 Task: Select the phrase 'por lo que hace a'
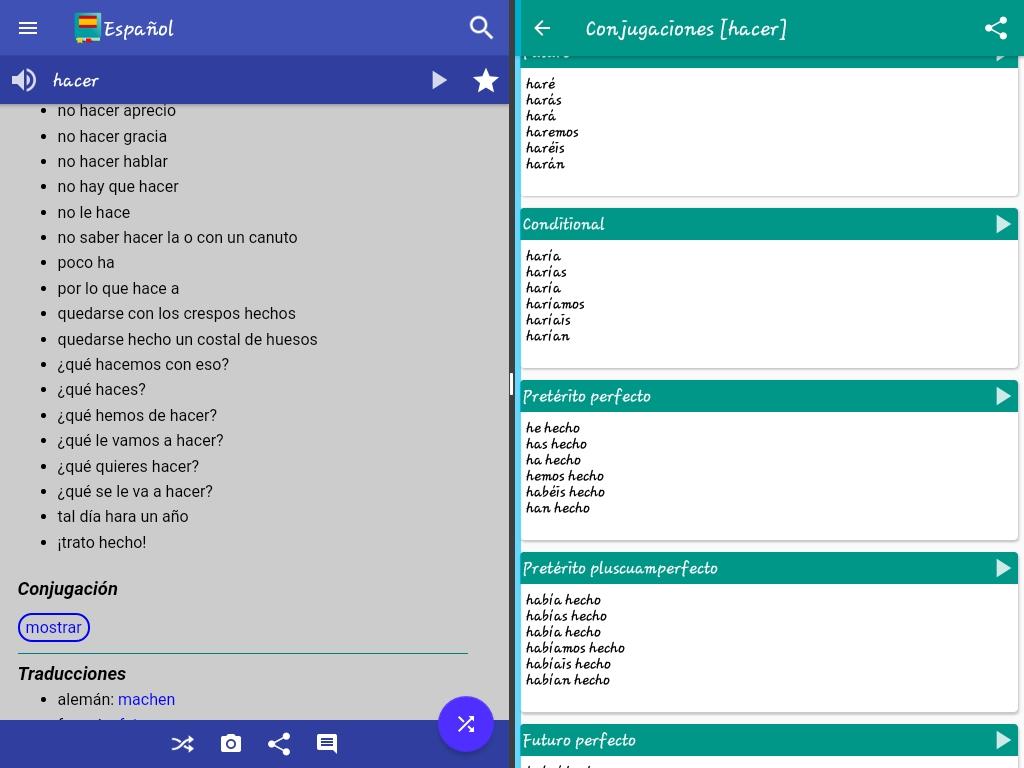click(x=118, y=288)
